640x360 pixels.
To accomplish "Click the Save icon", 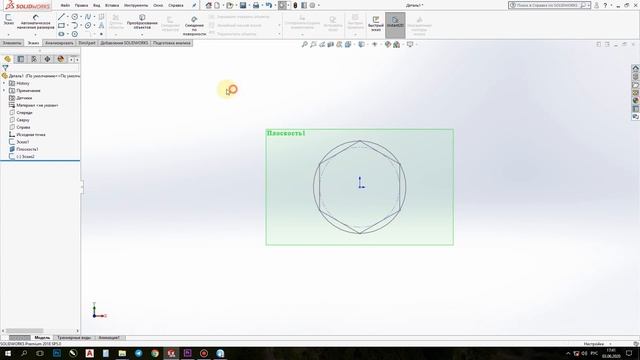I will 243,5.
